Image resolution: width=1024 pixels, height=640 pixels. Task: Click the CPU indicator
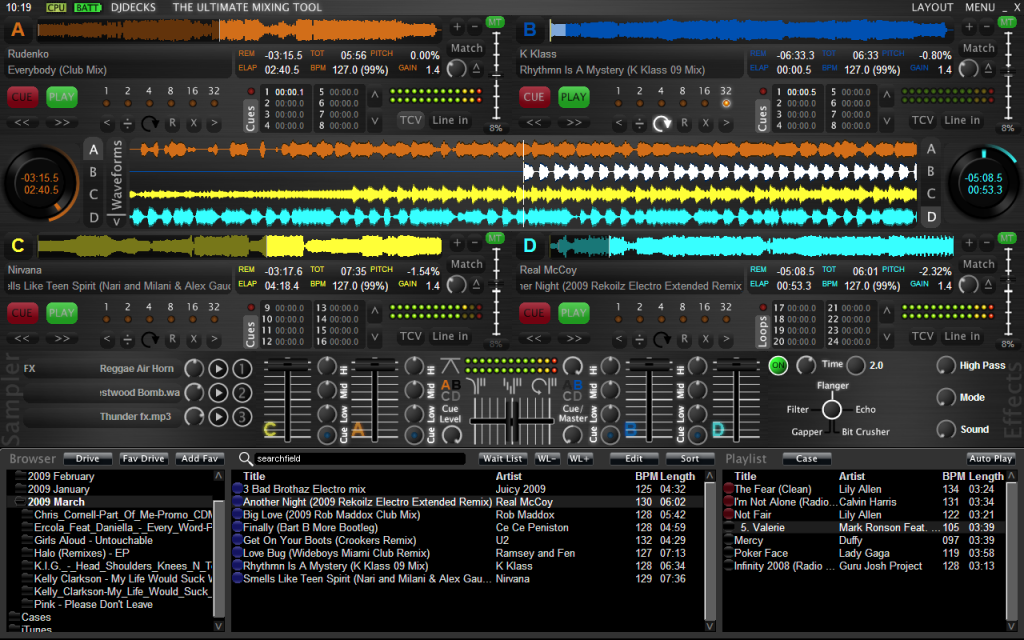[x=56, y=7]
